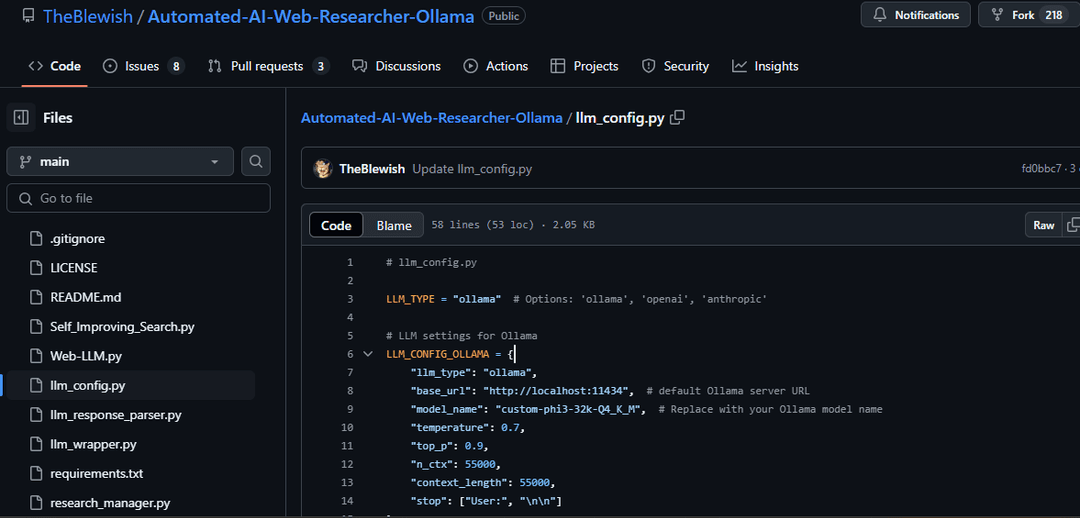
Task: Switch to the Issues tab
Action: click(143, 66)
